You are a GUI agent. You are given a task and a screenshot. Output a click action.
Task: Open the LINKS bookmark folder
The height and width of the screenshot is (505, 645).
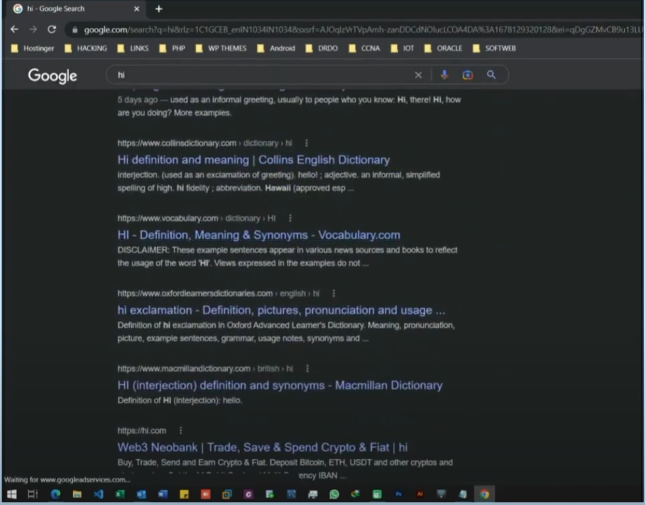133,49
